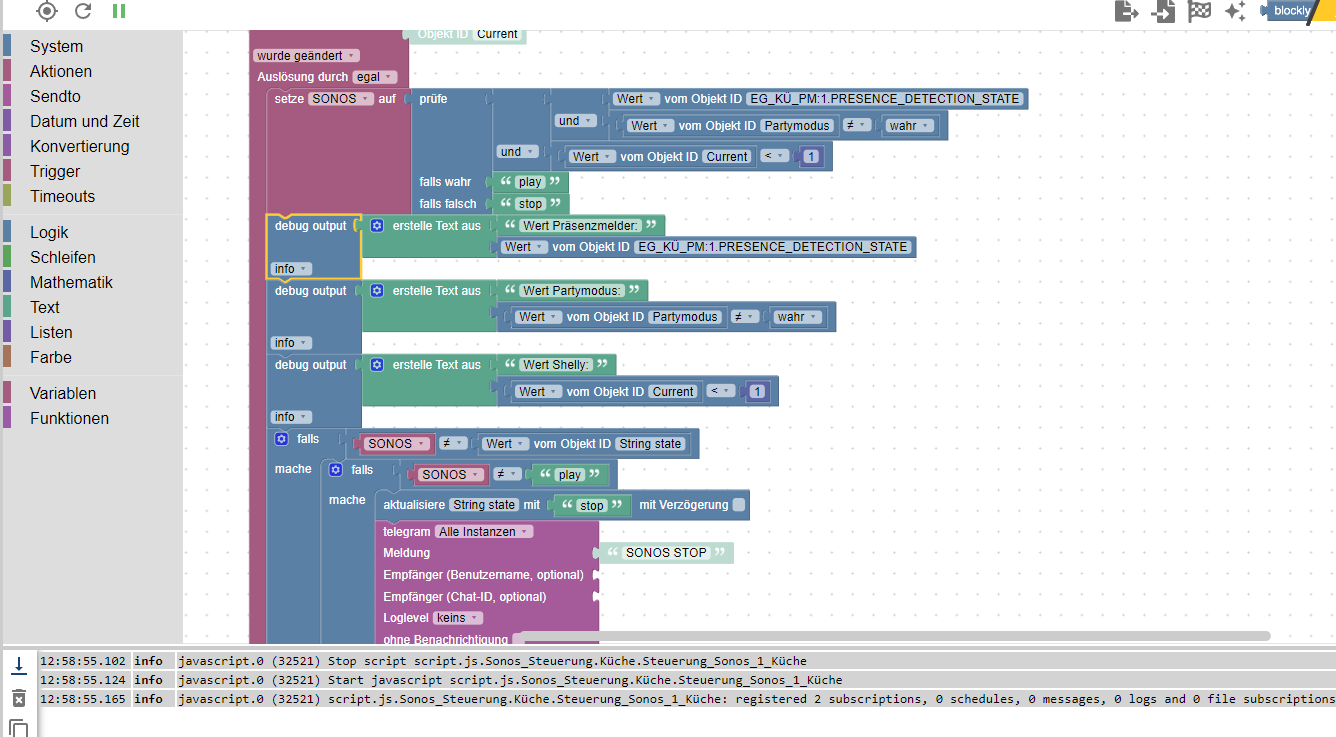1336x737 pixels.
Task: Toggle 'ohne Benachrichtigung' checkbox
Action: pos(518,639)
